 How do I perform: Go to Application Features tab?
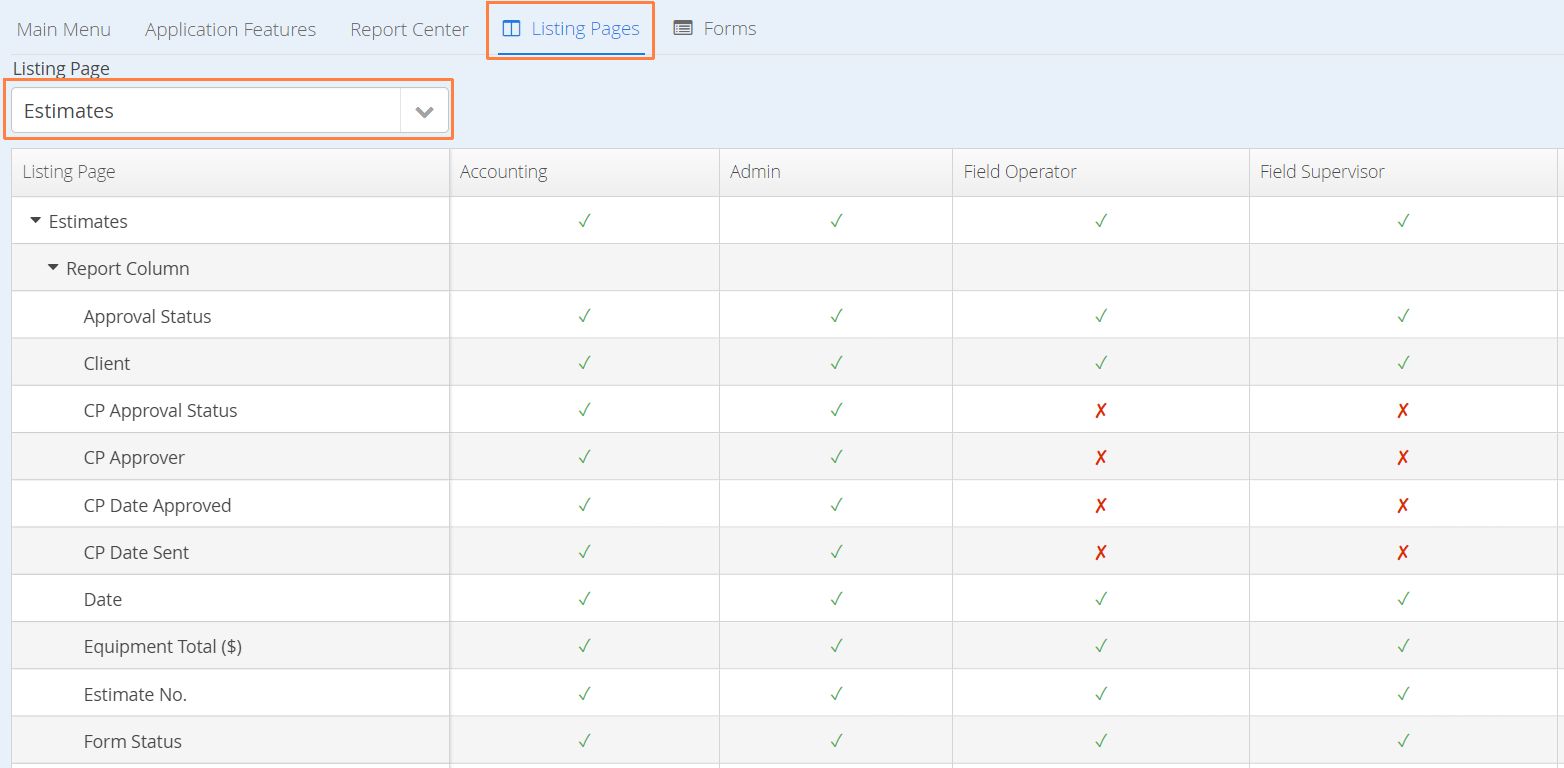(230, 30)
